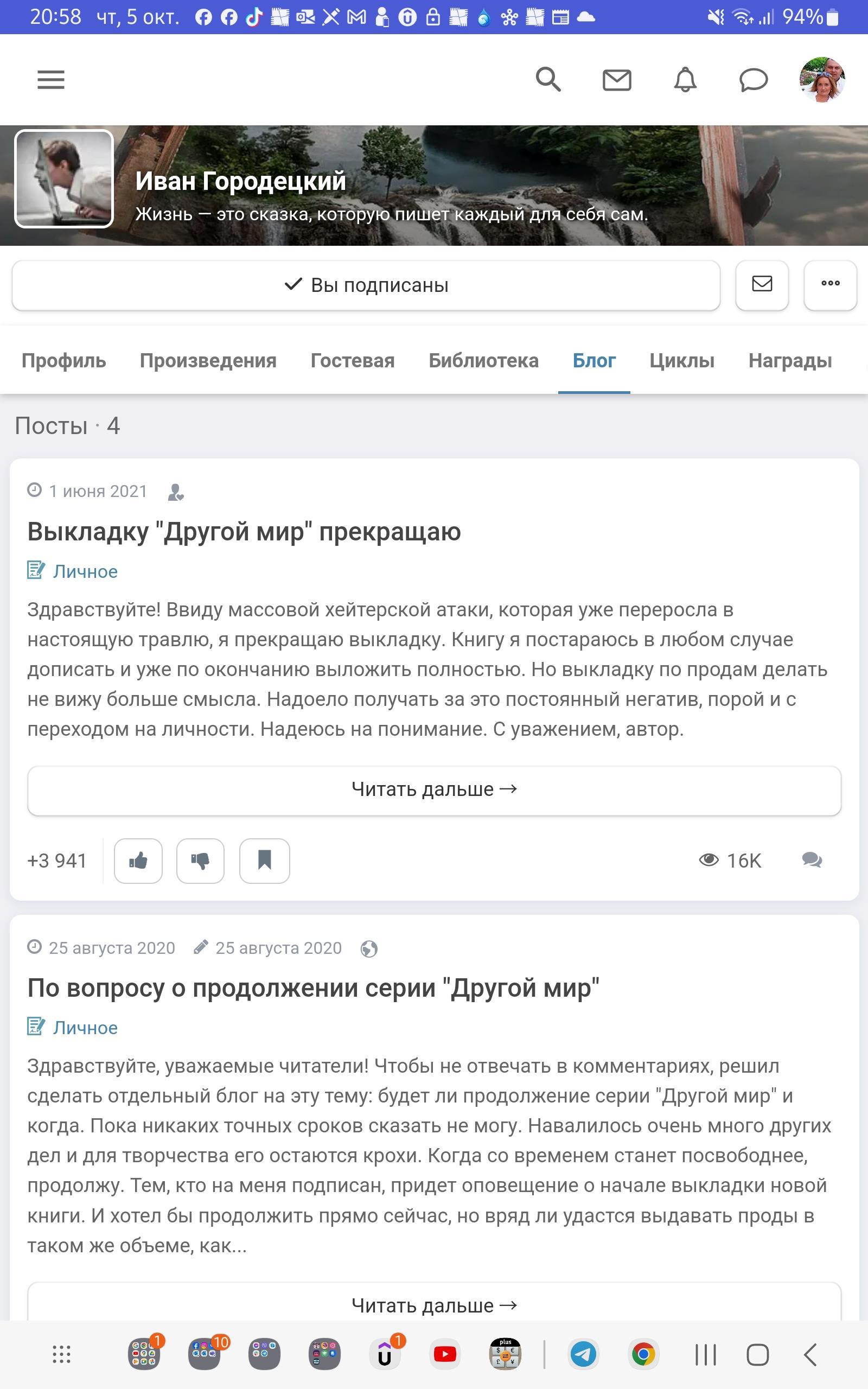The height and width of the screenshot is (1389, 868).
Task: Click the subscribers-only visibility icon
Action: pyautogui.click(x=176, y=492)
